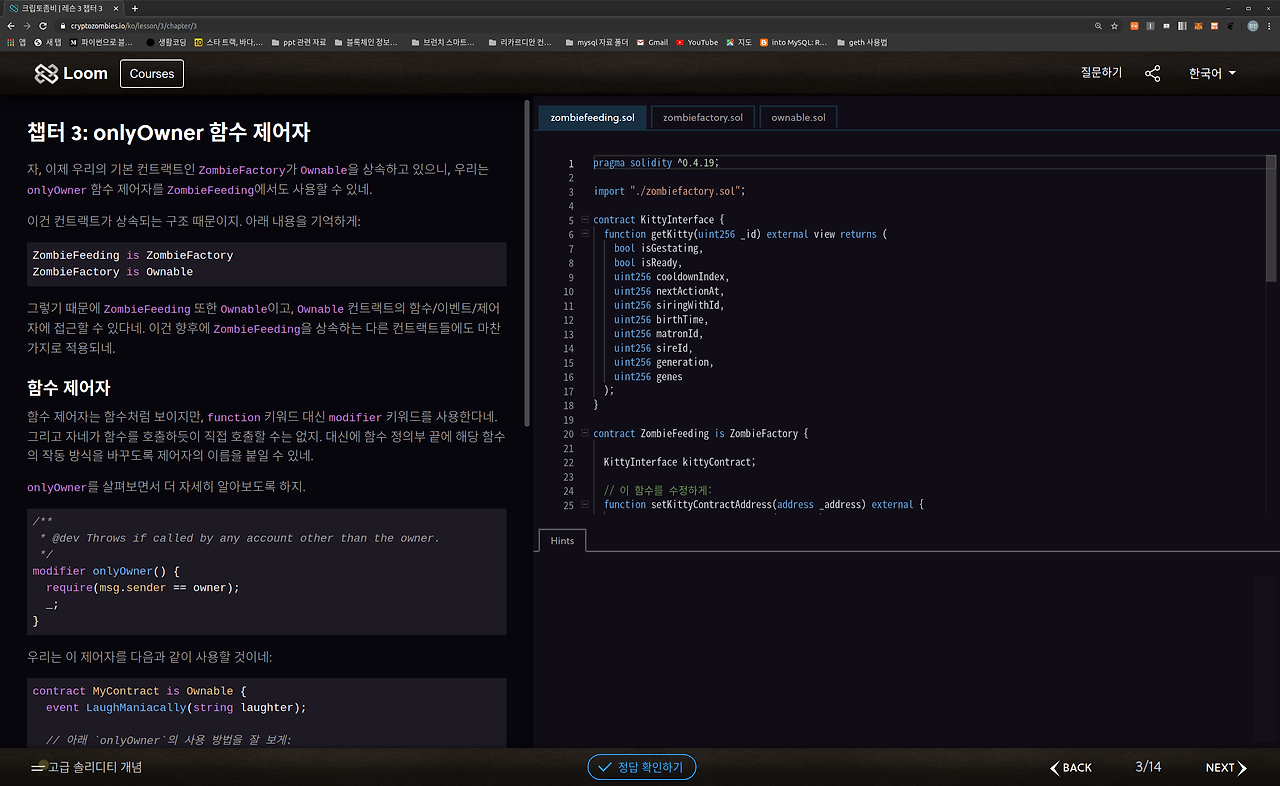Open the Gmail bookmark
The width and height of the screenshot is (1280, 786).
click(652, 42)
